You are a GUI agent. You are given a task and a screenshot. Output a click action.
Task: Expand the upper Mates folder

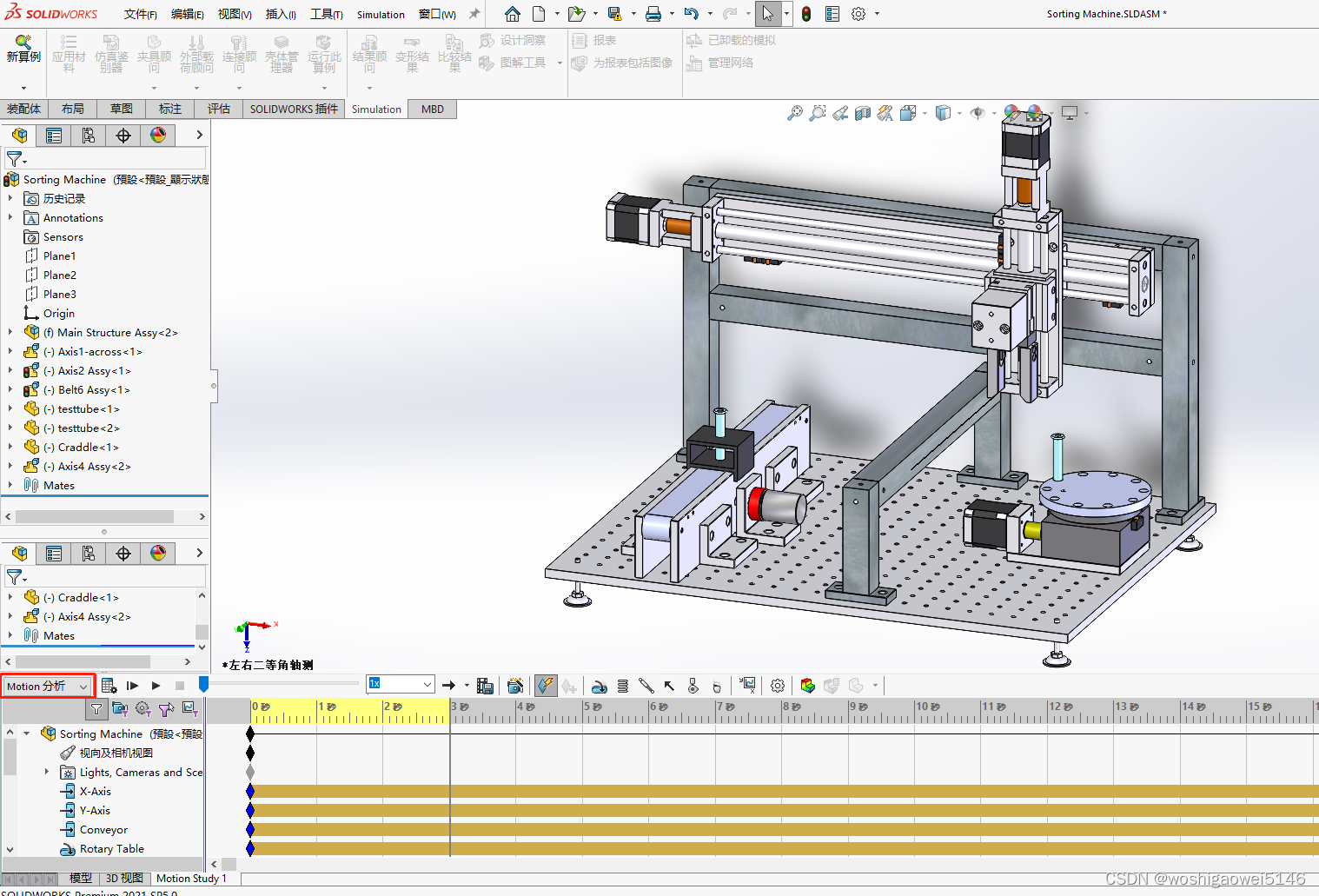point(10,485)
